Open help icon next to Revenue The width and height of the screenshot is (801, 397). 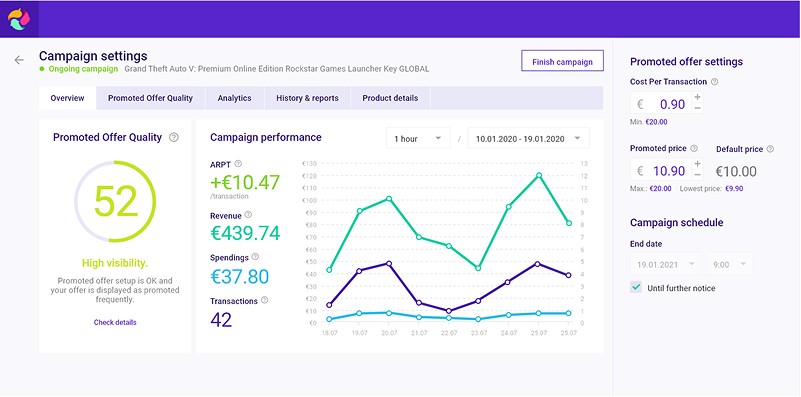pos(248,215)
